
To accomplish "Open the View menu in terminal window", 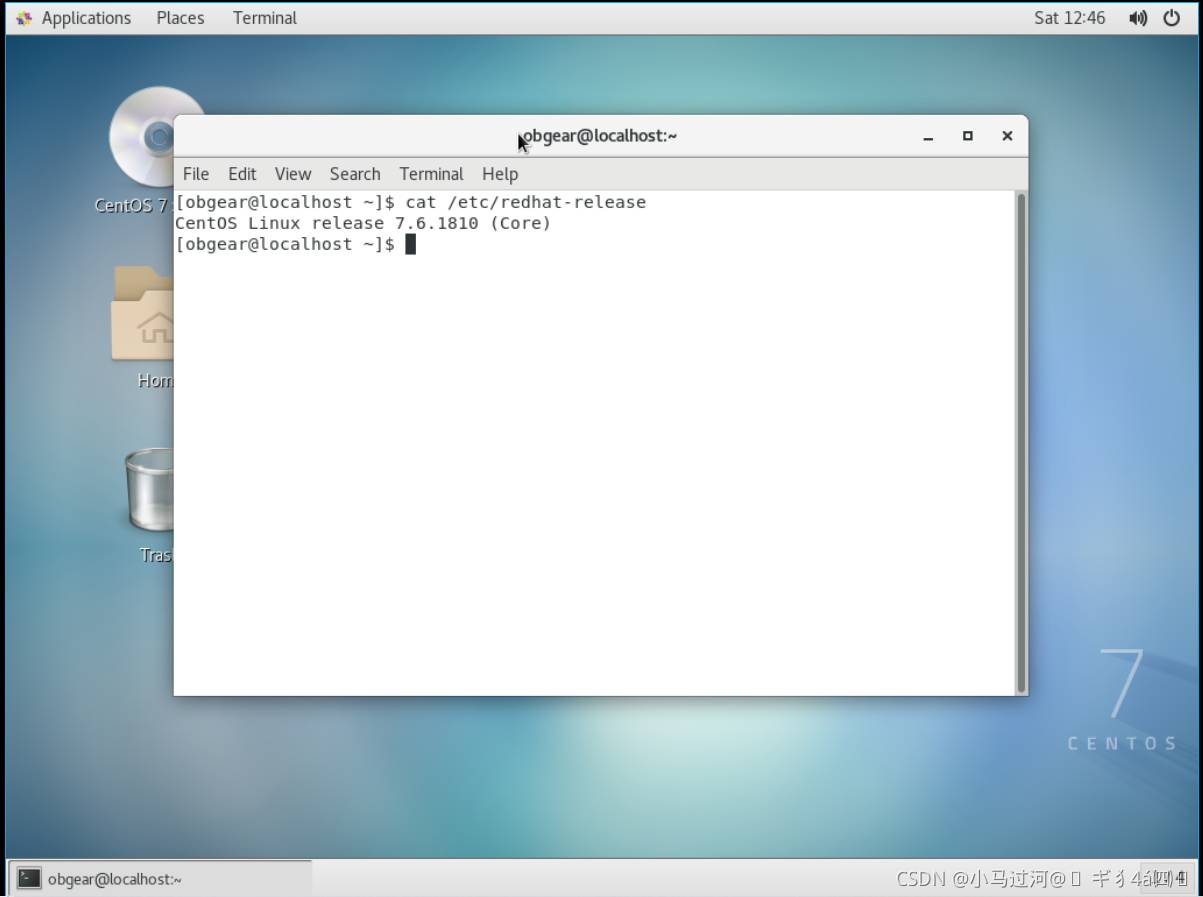I will coord(293,174).
